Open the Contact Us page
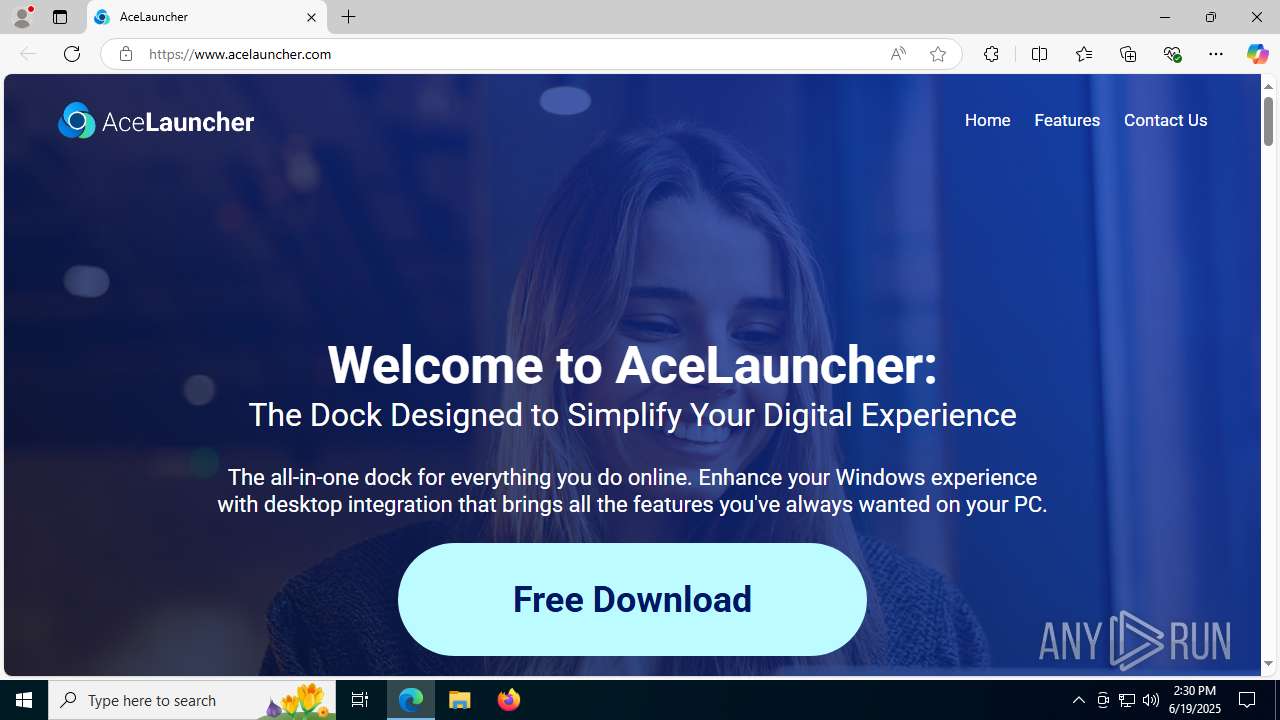The height and width of the screenshot is (720, 1280). (1165, 120)
